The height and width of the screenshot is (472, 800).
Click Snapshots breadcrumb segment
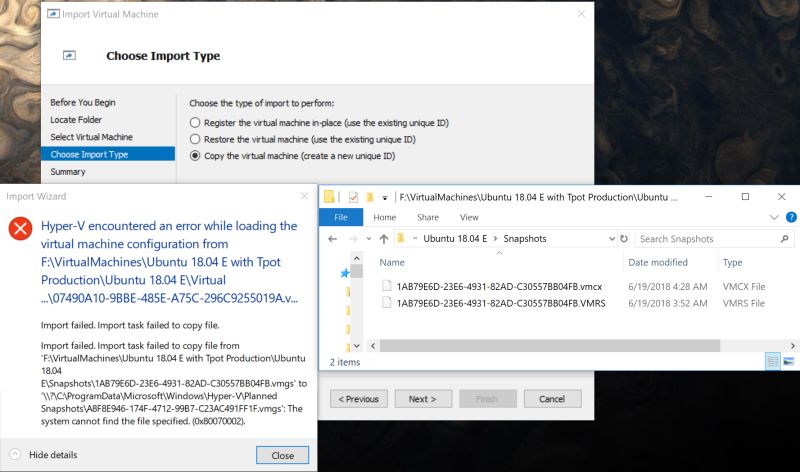[524, 238]
